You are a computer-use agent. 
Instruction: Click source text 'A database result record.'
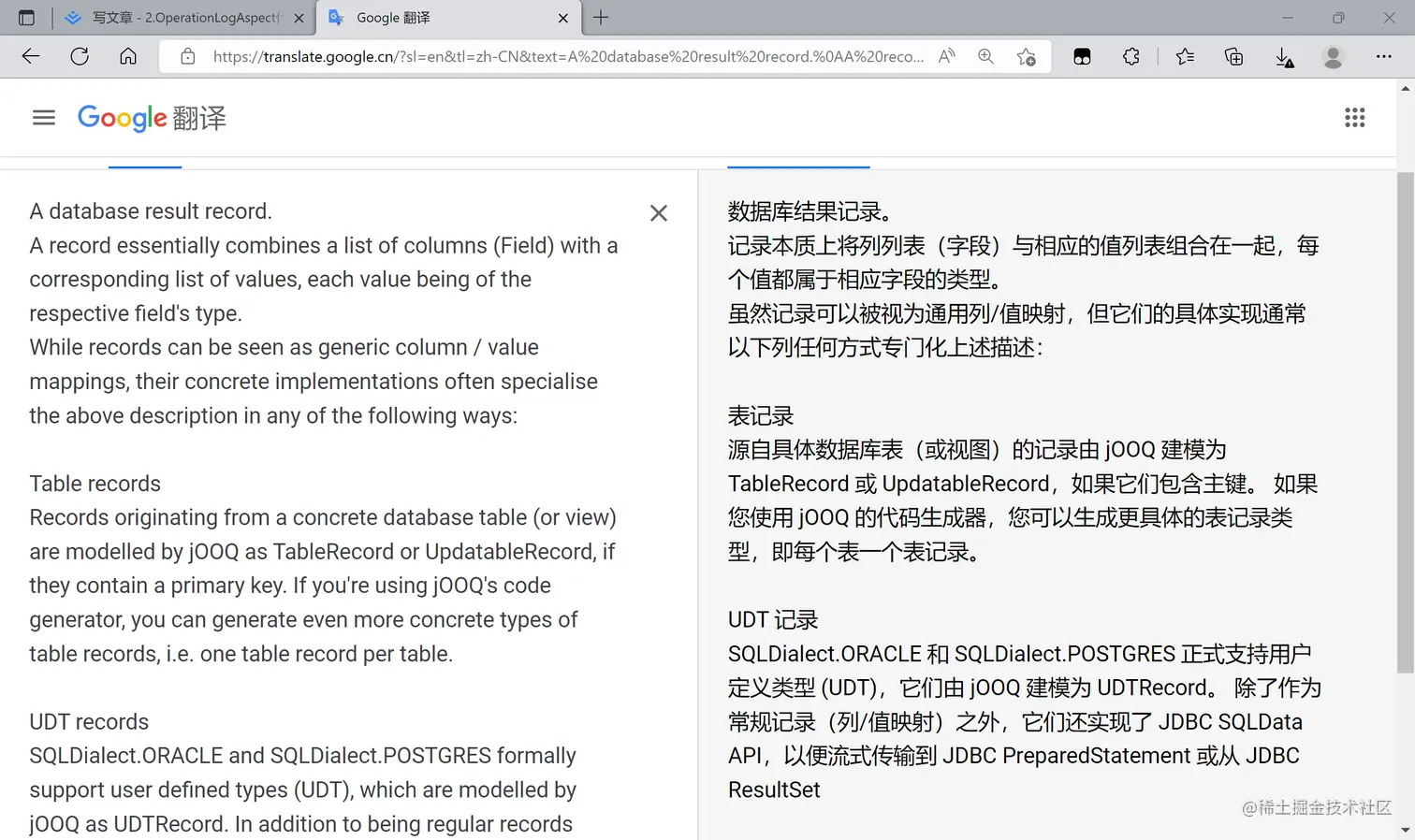[151, 211]
